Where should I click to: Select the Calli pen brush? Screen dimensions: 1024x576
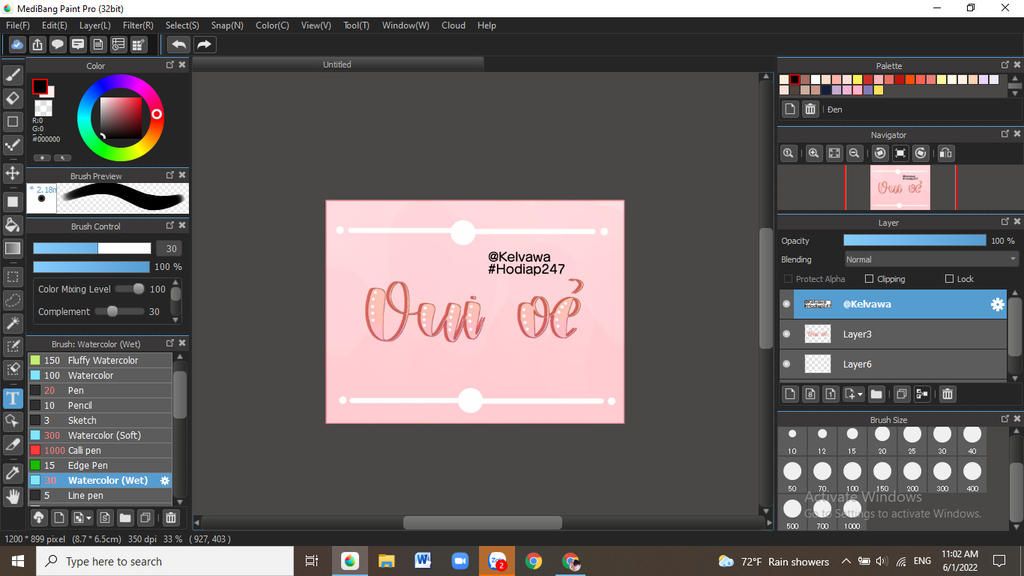pos(101,451)
